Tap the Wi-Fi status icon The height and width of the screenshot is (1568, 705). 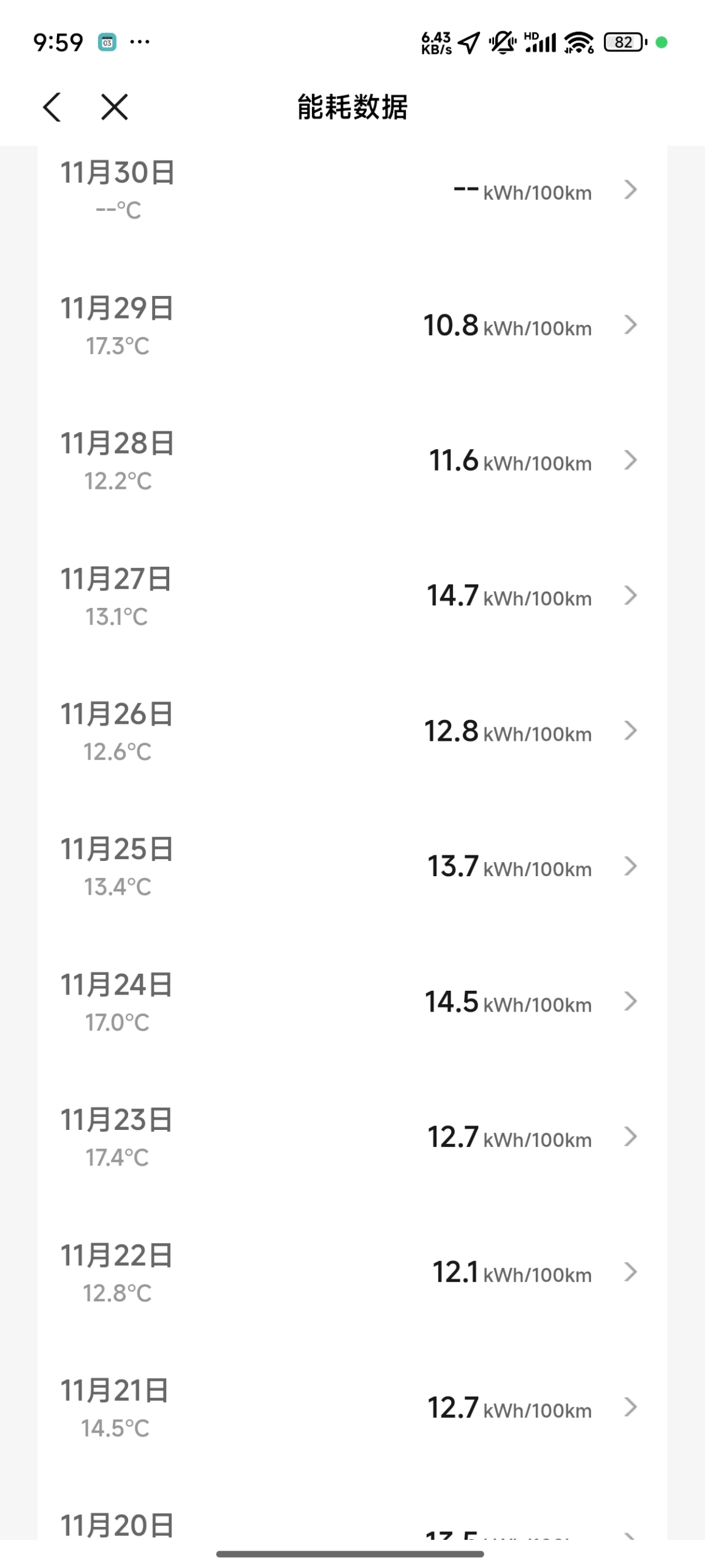579,42
